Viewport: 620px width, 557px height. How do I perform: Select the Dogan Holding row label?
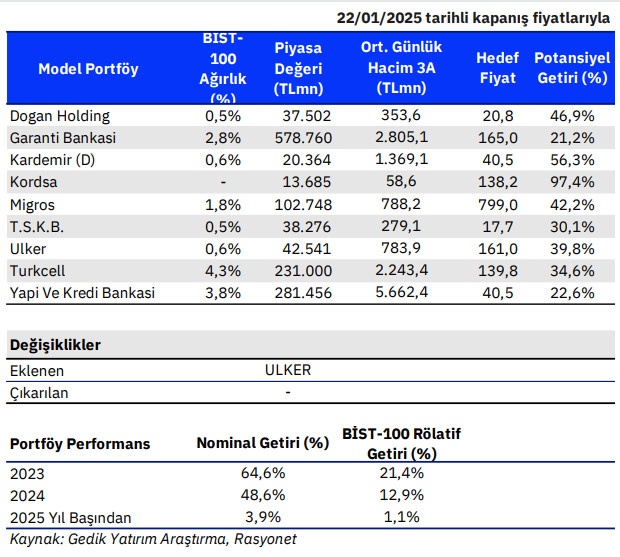pyautogui.click(x=59, y=116)
